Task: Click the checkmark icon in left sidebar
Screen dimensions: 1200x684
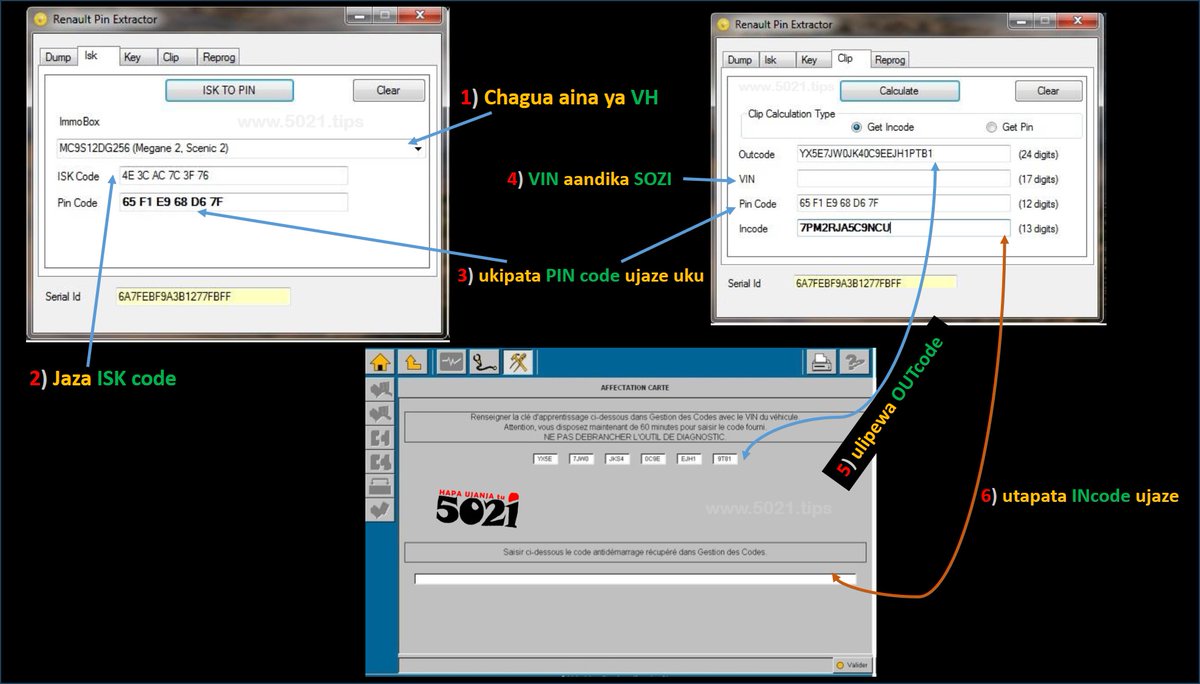Action: [x=381, y=510]
